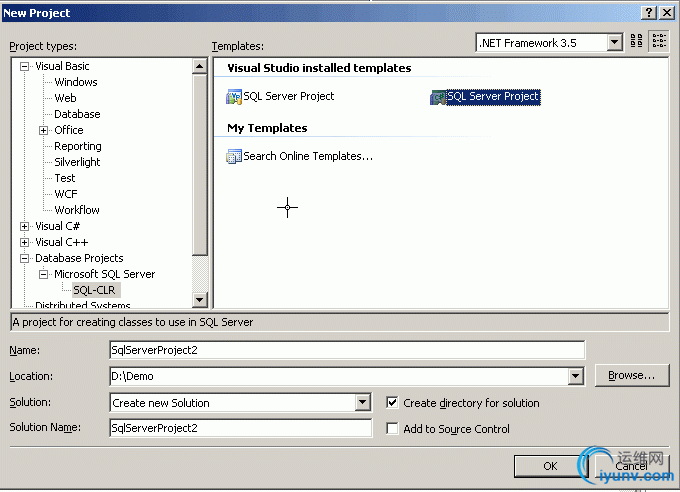Expand the Office tree node
Viewport: 680px width, 492px height.
[x=43, y=130]
